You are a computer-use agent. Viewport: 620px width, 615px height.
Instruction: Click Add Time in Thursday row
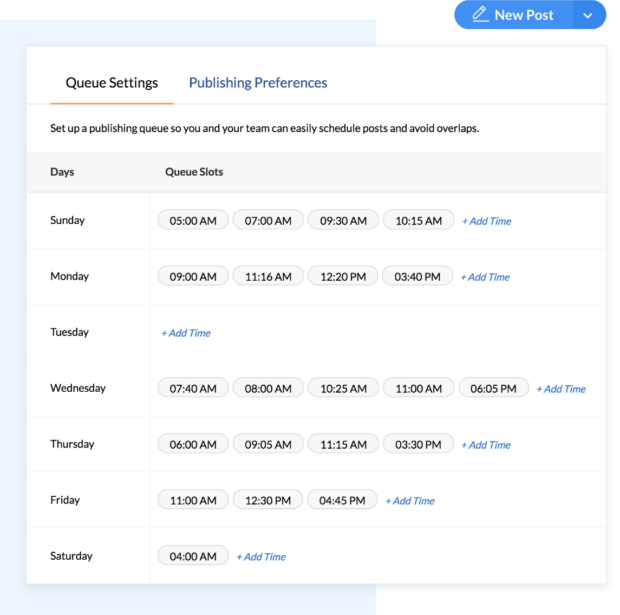point(485,445)
